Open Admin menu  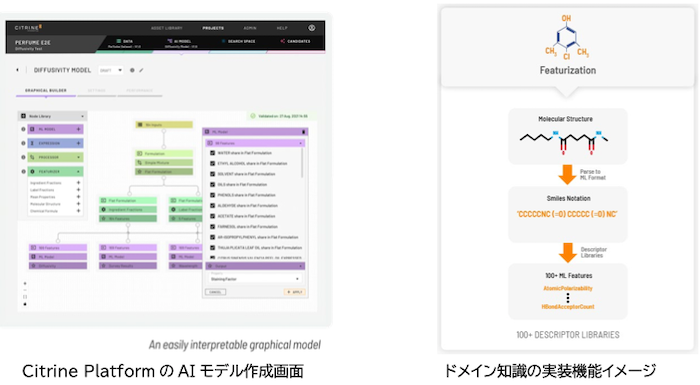click(250, 28)
